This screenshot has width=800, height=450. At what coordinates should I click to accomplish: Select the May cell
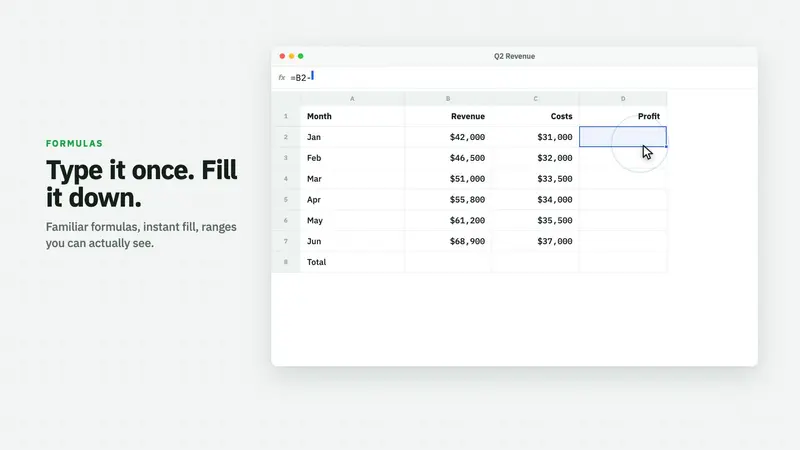(353, 220)
